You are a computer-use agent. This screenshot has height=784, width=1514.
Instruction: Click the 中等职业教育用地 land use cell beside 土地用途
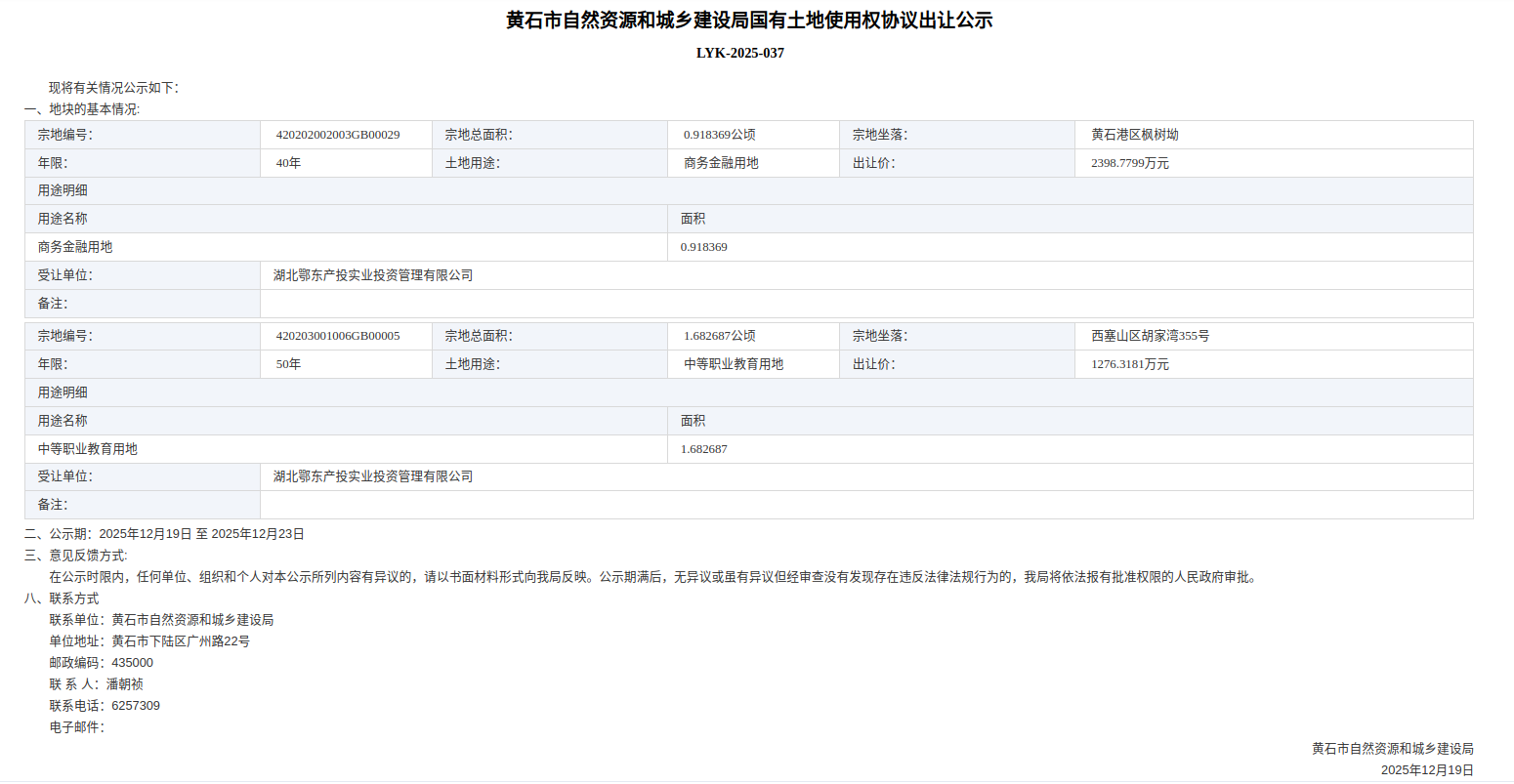[x=734, y=364]
